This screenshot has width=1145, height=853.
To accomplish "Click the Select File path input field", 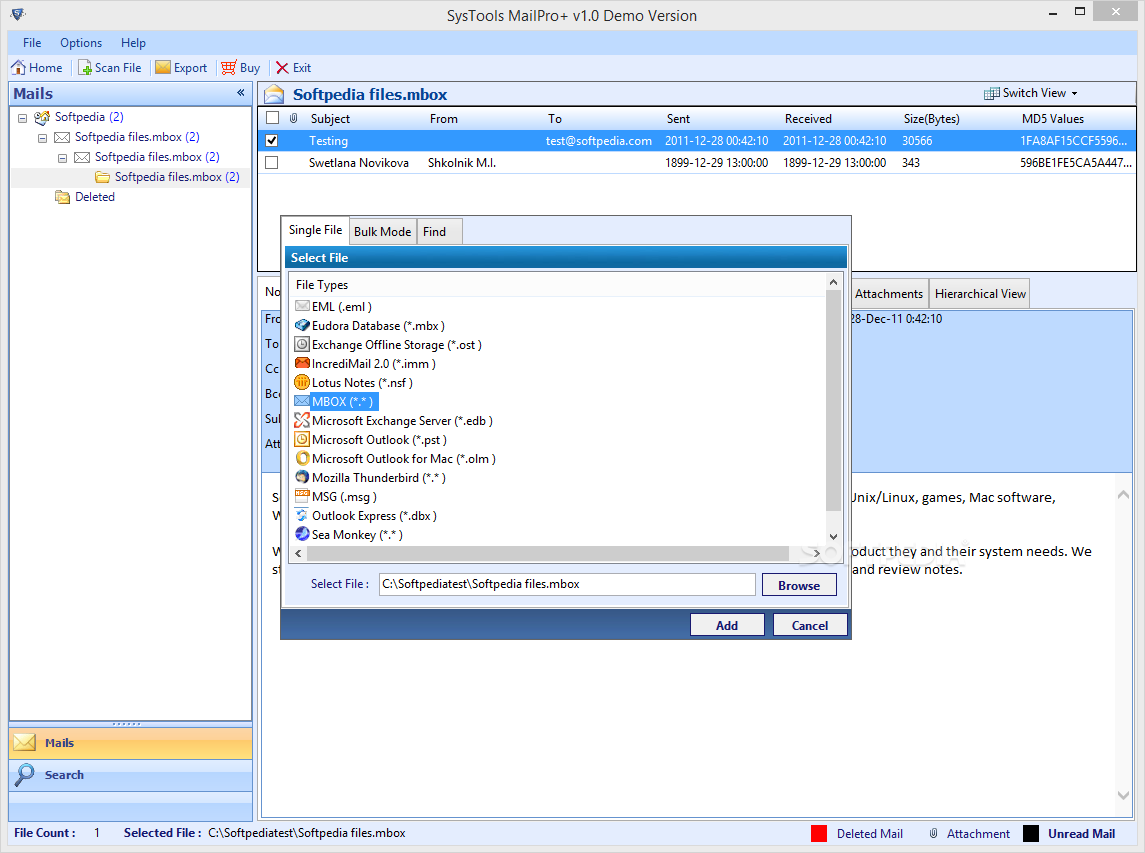I will pos(567,584).
